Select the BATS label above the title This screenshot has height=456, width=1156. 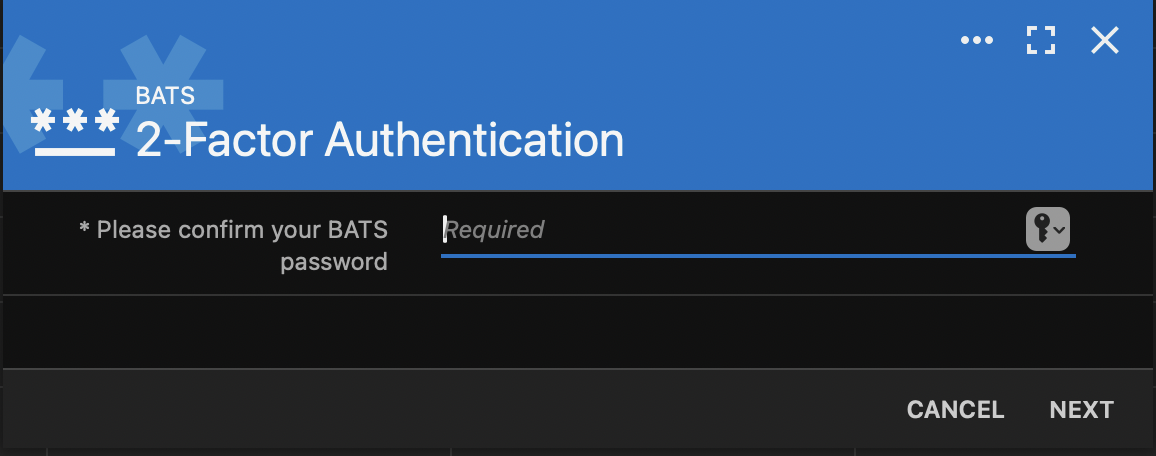tap(165, 97)
